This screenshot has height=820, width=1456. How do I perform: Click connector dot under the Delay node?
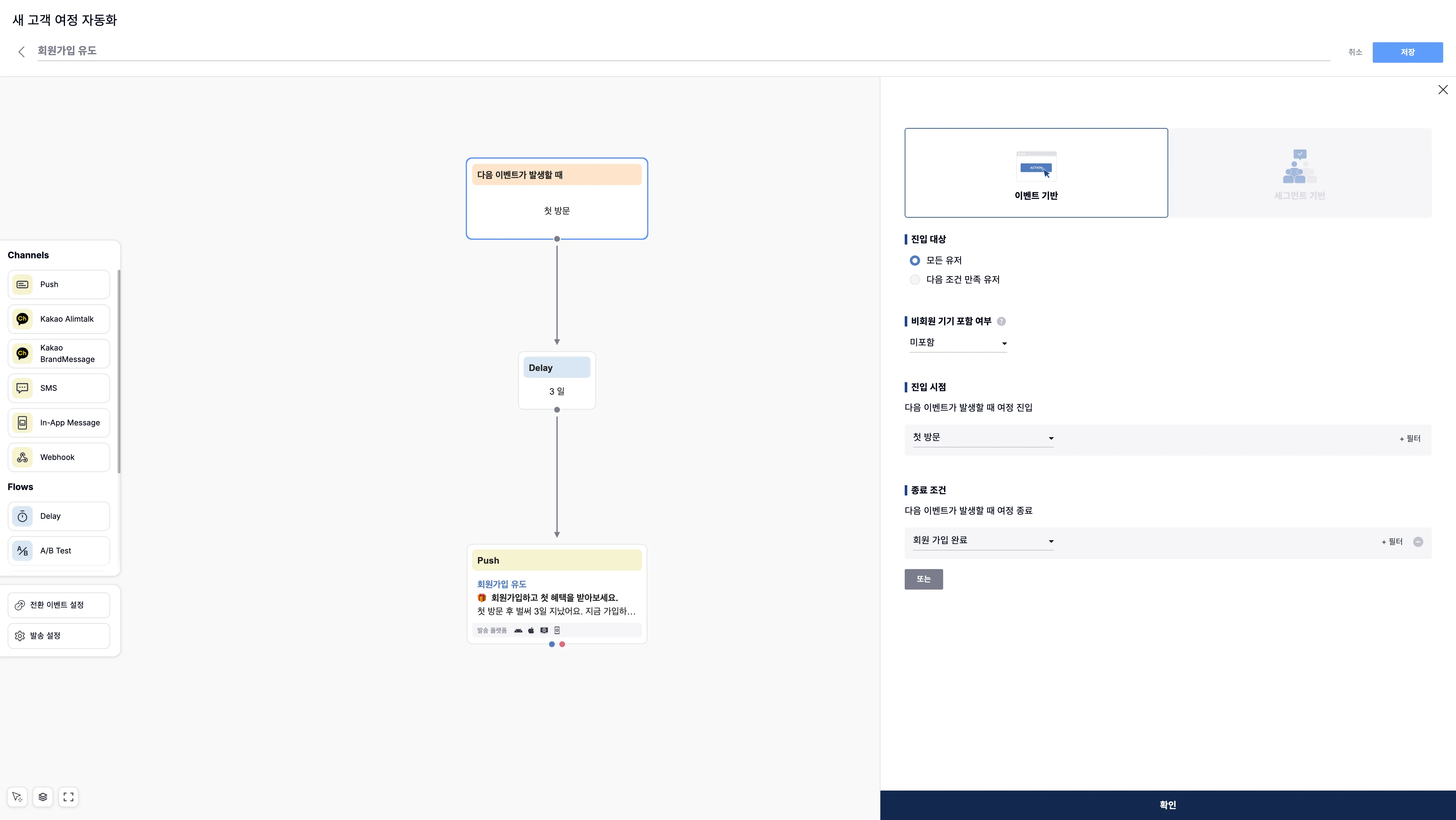coord(557,410)
